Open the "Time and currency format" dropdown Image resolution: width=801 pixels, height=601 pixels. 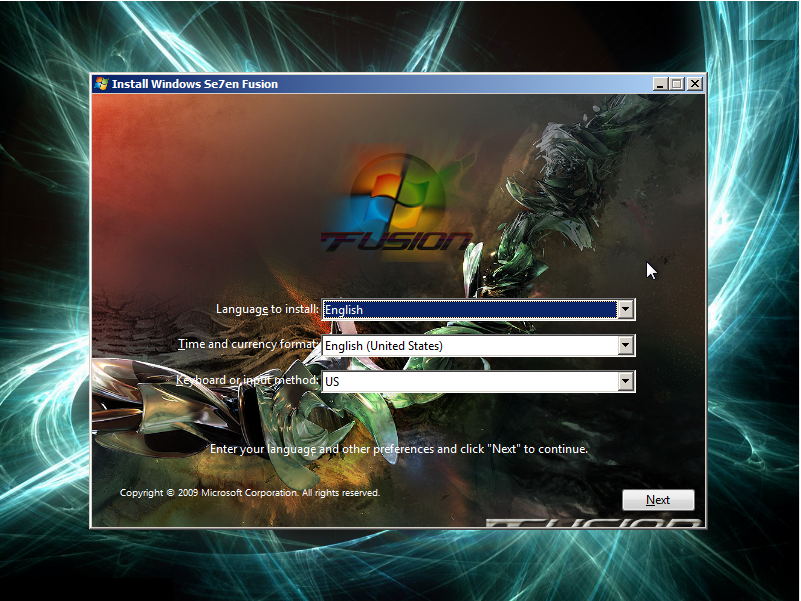(x=626, y=345)
